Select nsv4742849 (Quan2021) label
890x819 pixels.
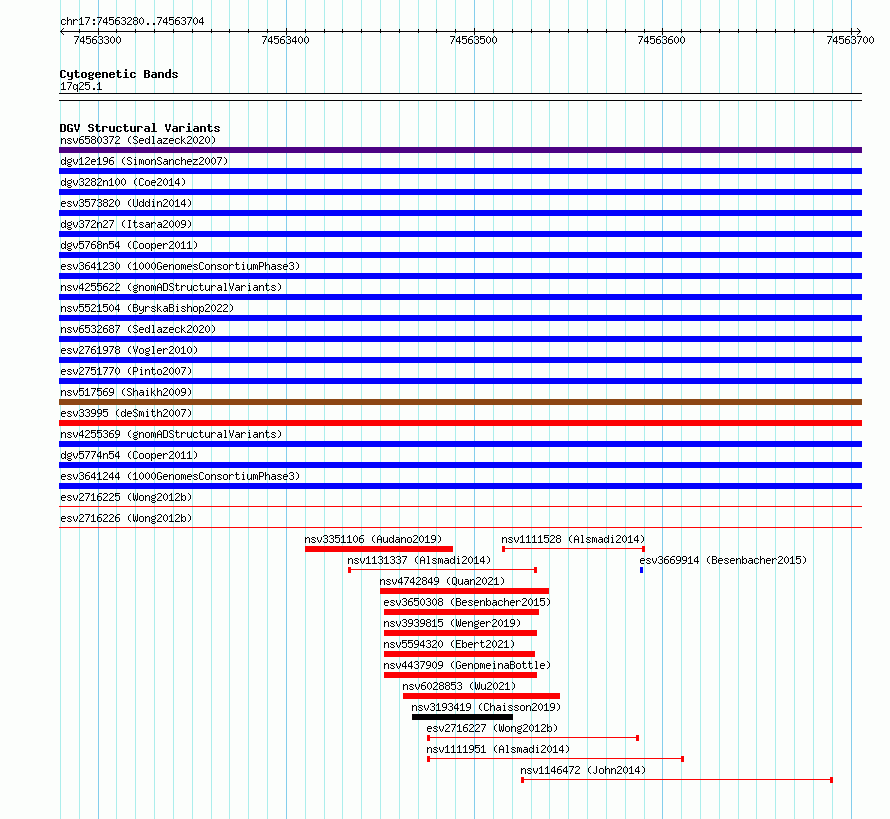point(442,581)
